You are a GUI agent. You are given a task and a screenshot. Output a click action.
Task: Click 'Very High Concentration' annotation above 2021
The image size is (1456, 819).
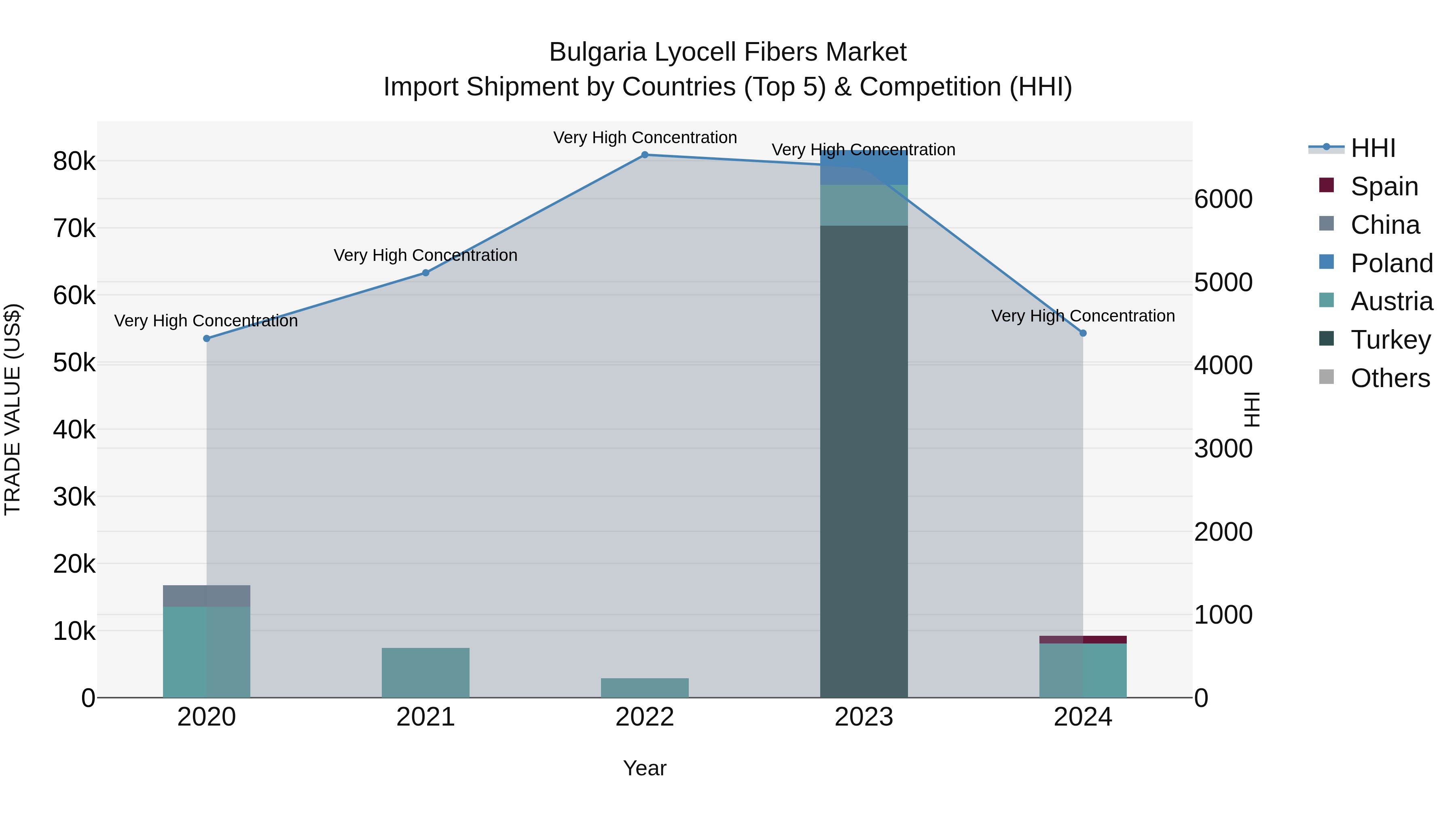coord(425,255)
